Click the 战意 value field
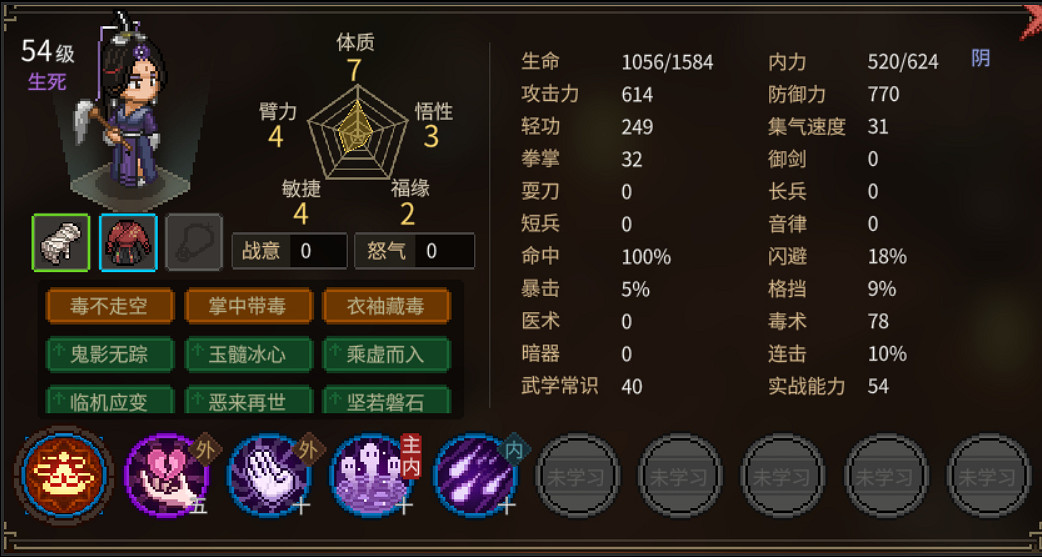The height and width of the screenshot is (557, 1042). tap(318, 251)
